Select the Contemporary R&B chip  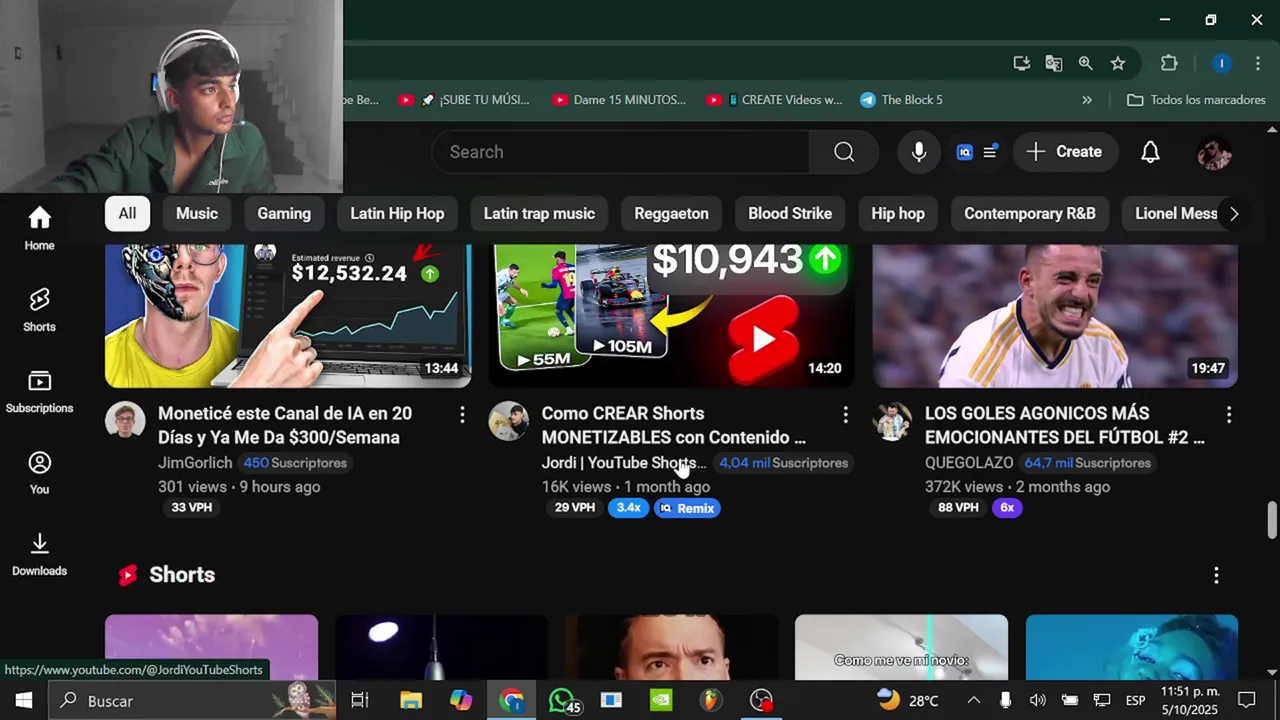1030,214
